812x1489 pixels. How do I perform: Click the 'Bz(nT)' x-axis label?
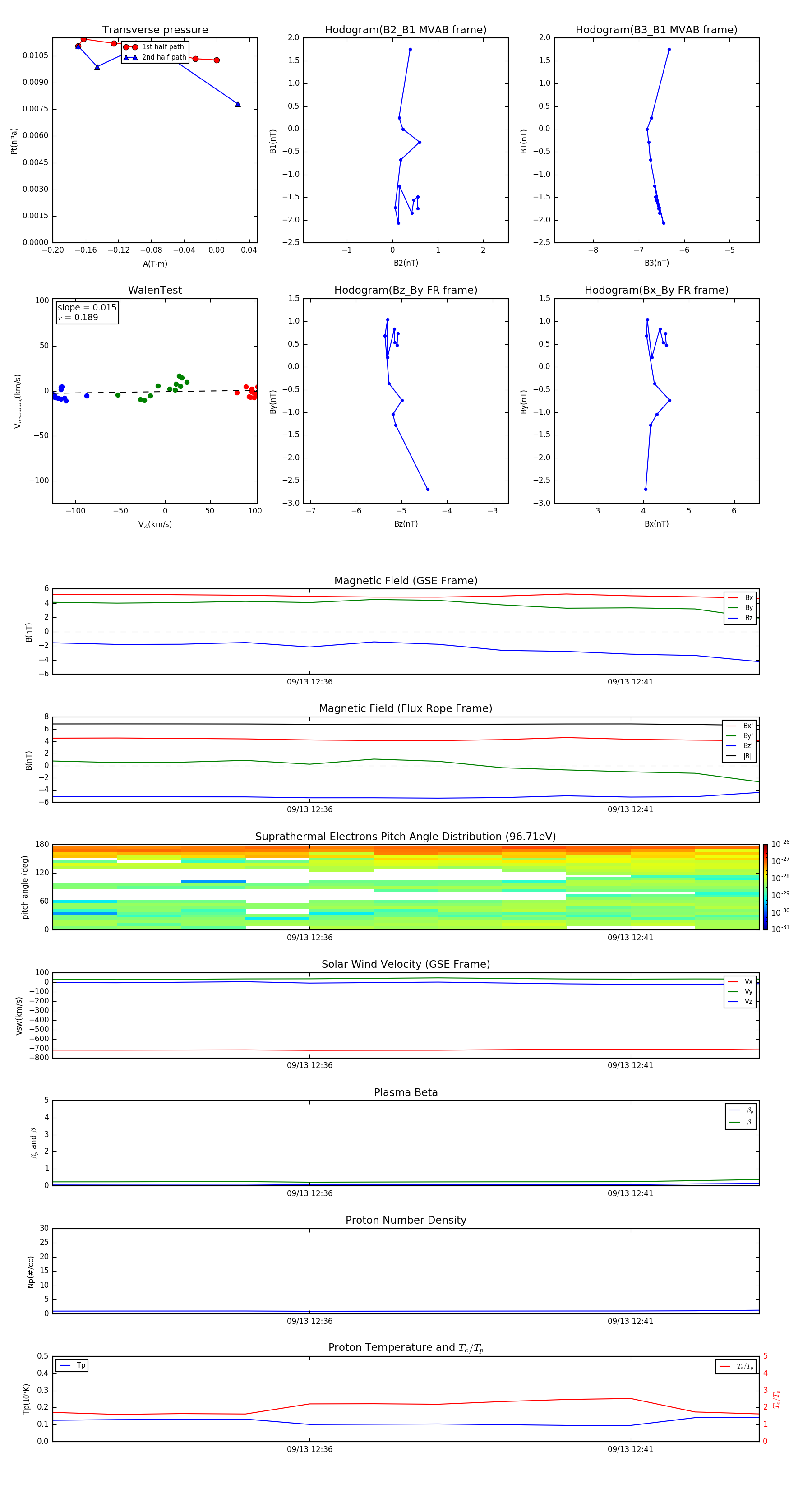[x=406, y=524]
